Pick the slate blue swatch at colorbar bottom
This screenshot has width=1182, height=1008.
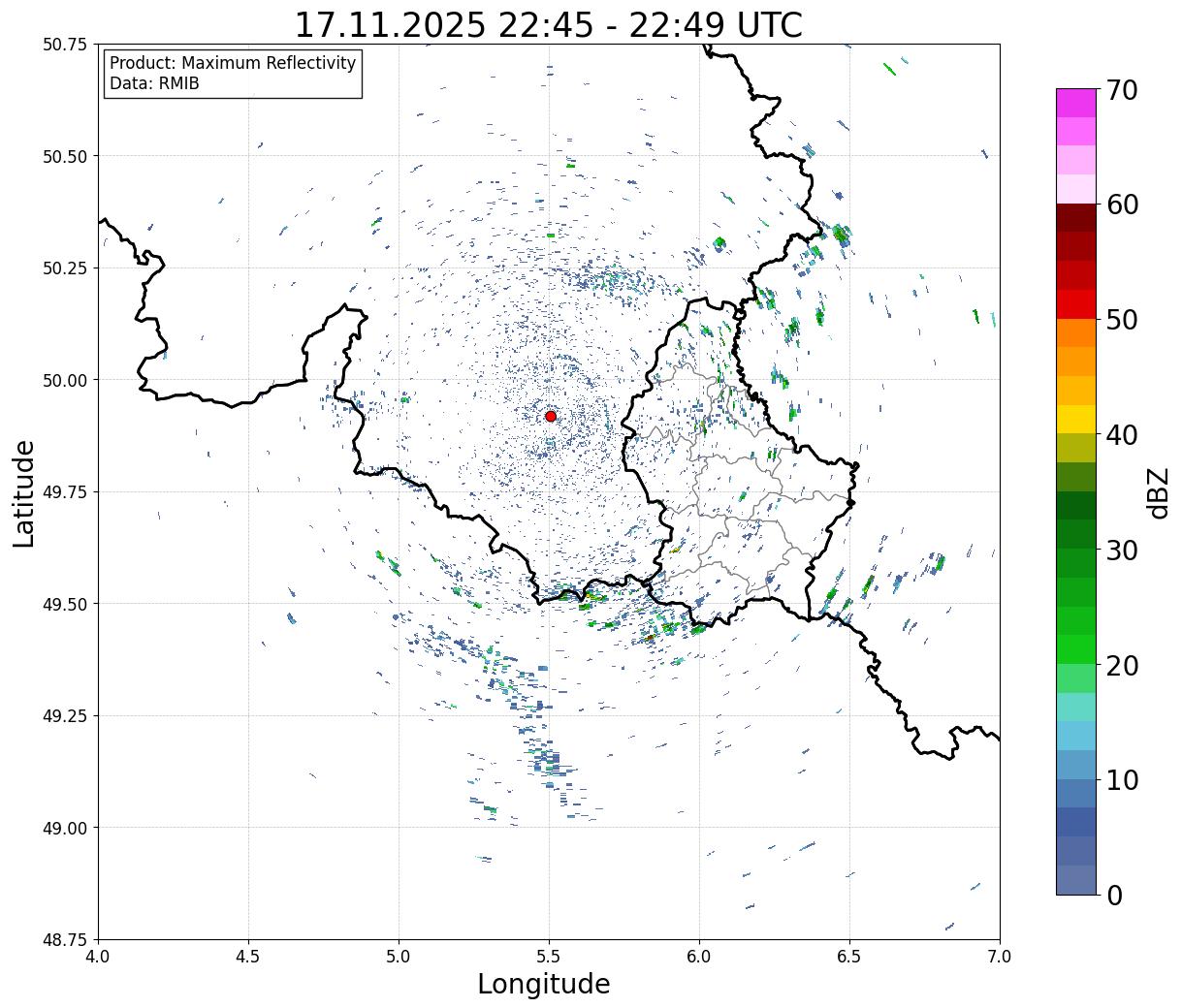click(x=1075, y=879)
